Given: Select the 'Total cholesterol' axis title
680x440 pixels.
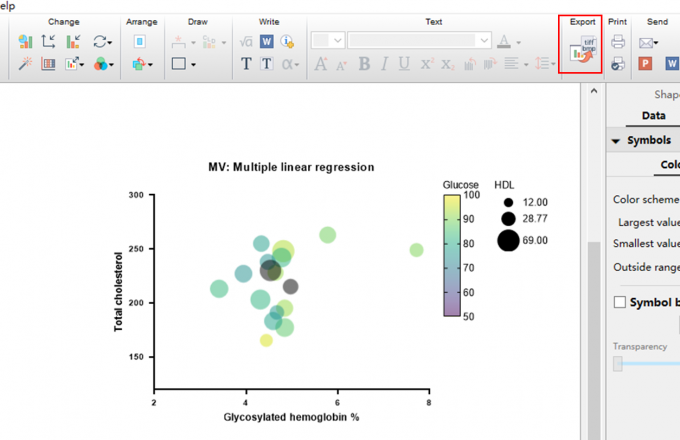Looking at the screenshot, I should point(118,292).
